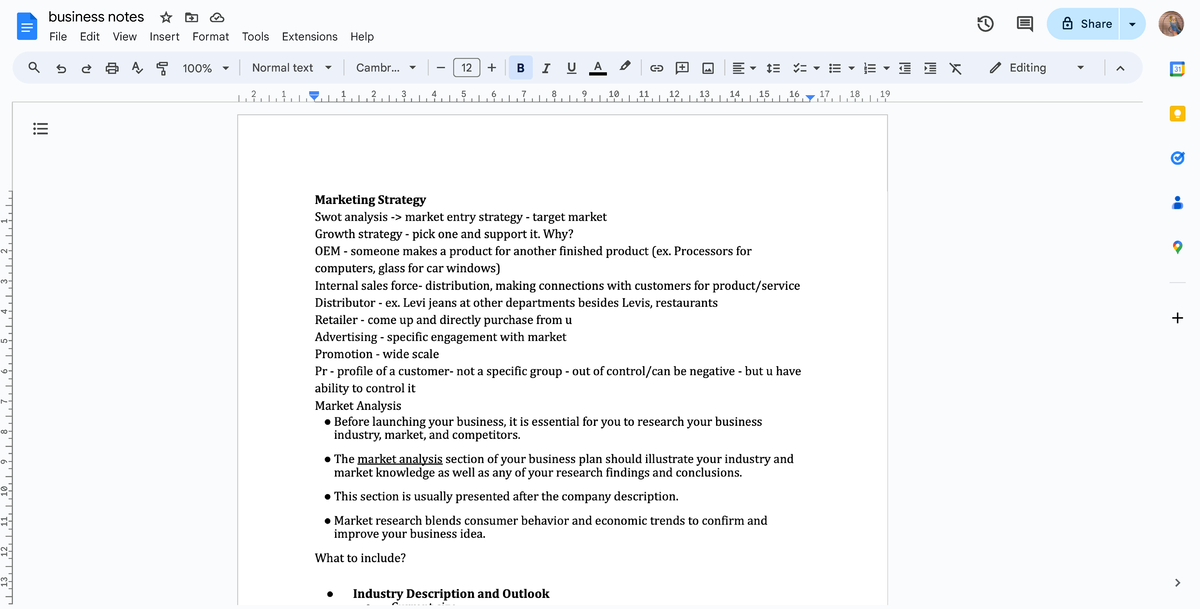Open the Normal text style dropdown

click(291, 67)
